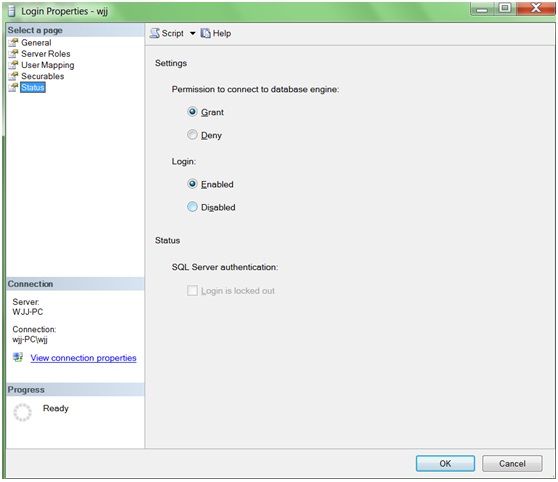Image resolution: width=558 pixels, height=482 pixels.
Task: Click the Cancel button
Action: click(x=512, y=463)
